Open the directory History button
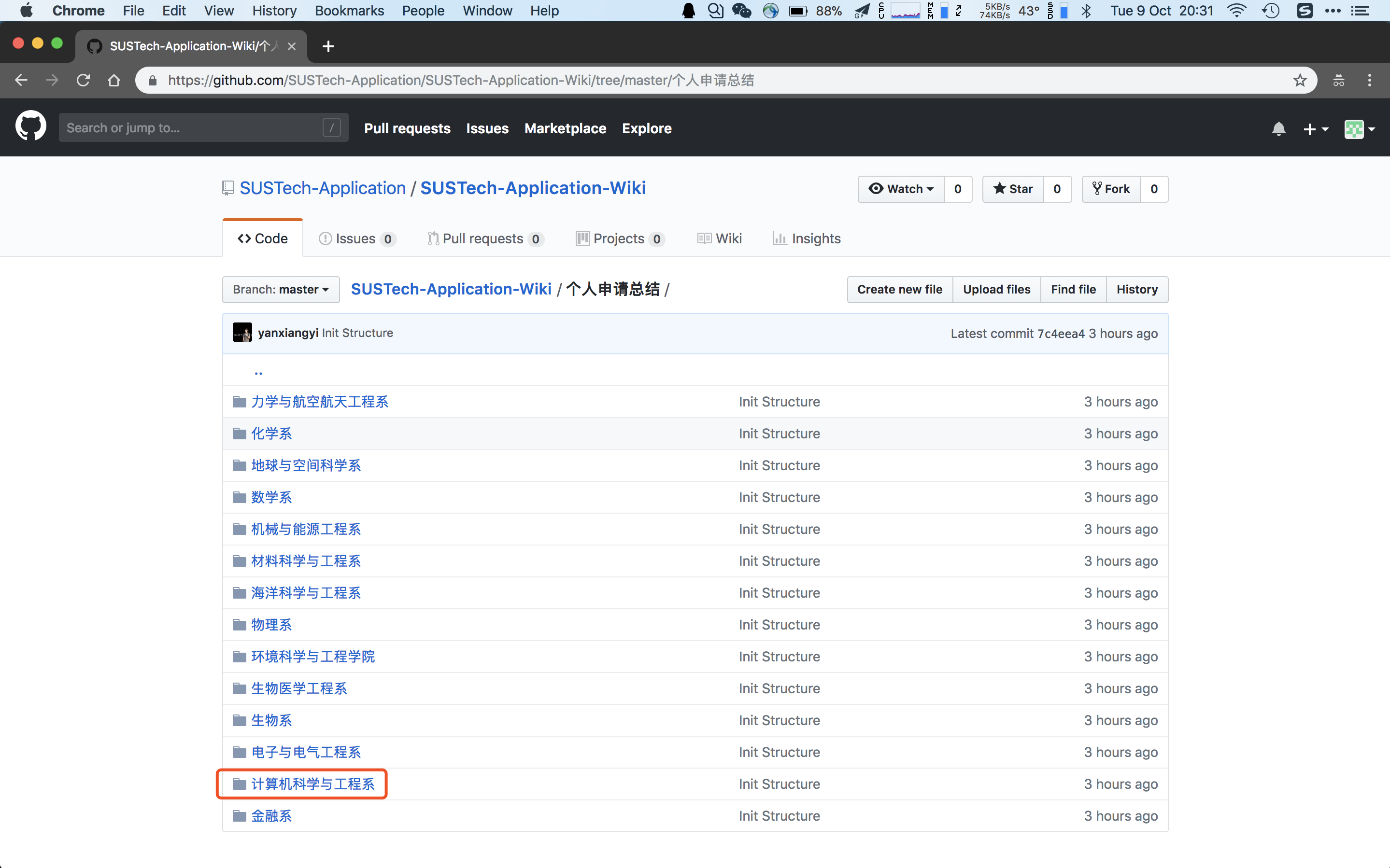1390x868 pixels. pyautogui.click(x=1137, y=289)
